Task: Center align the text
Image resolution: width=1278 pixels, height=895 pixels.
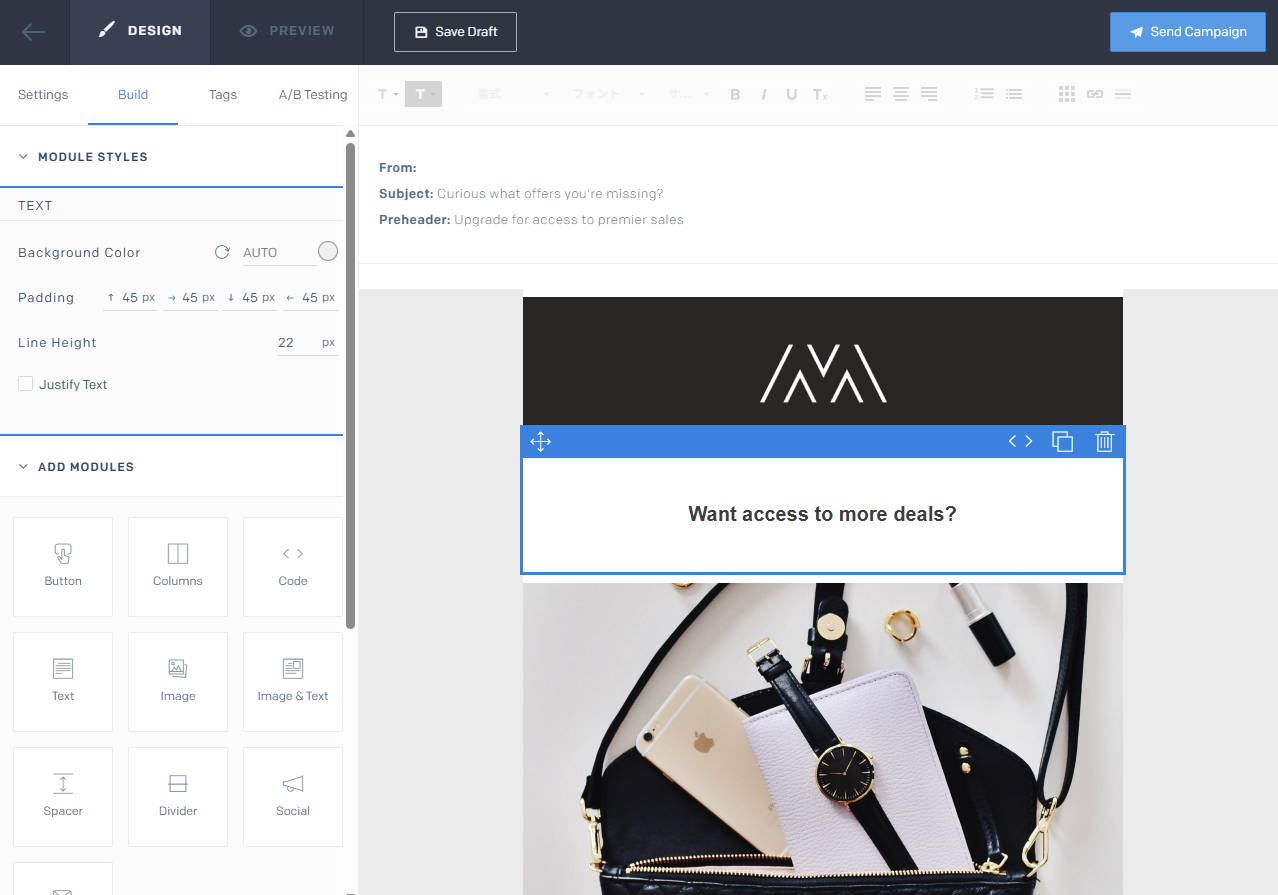Action: click(901, 94)
